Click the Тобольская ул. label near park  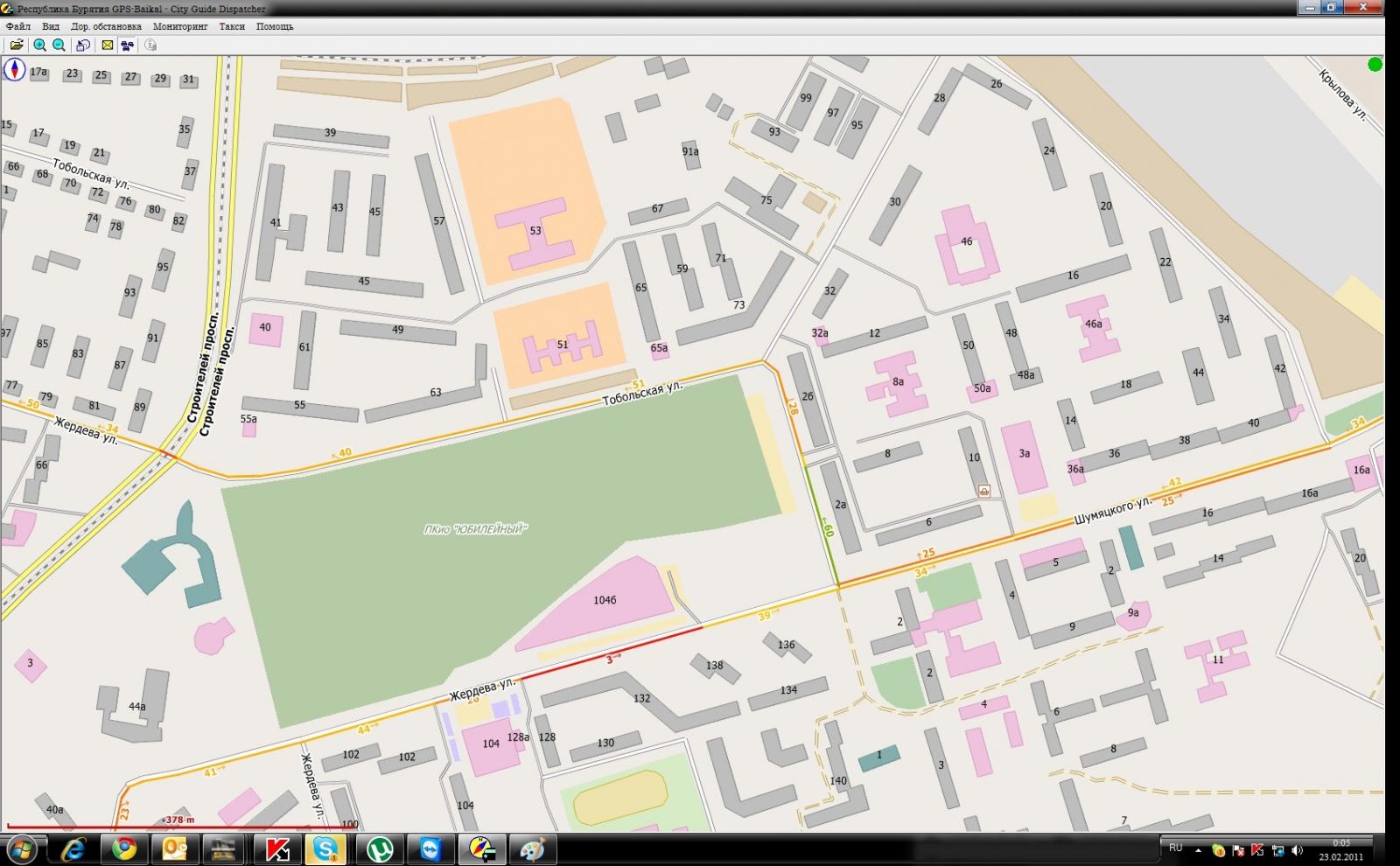pos(642,393)
